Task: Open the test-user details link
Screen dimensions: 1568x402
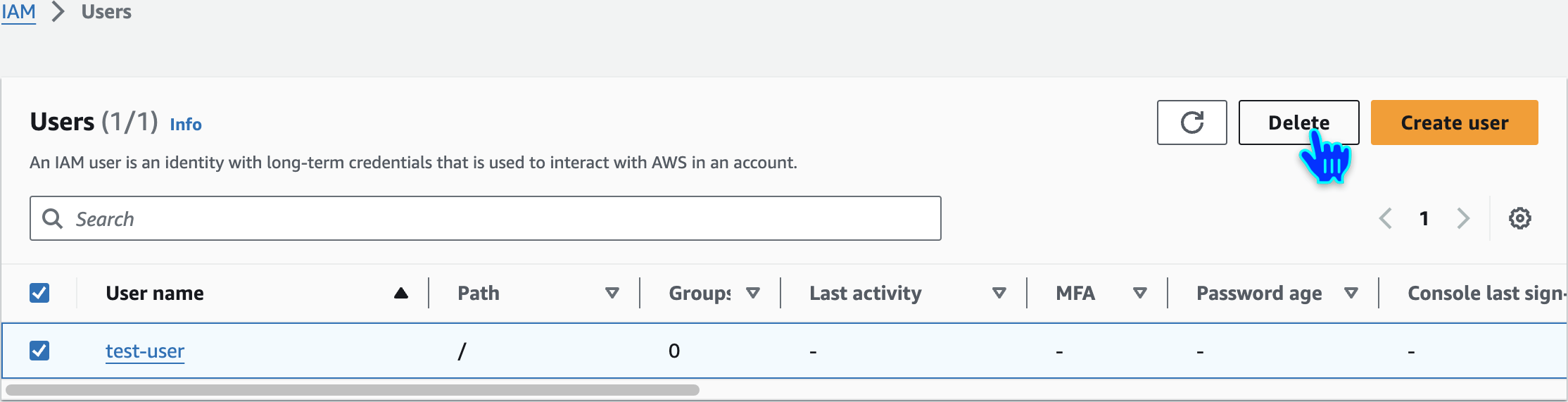Action: click(x=145, y=351)
